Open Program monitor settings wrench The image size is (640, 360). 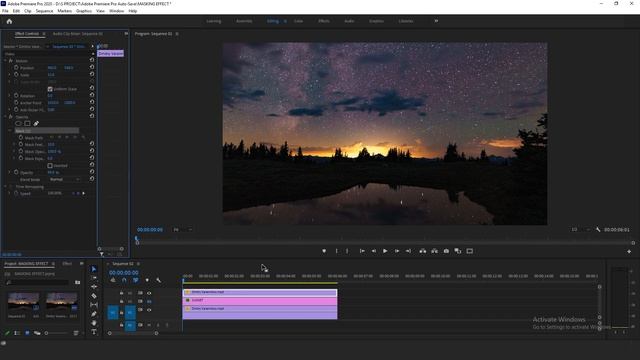pyautogui.click(x=598, y=230)
